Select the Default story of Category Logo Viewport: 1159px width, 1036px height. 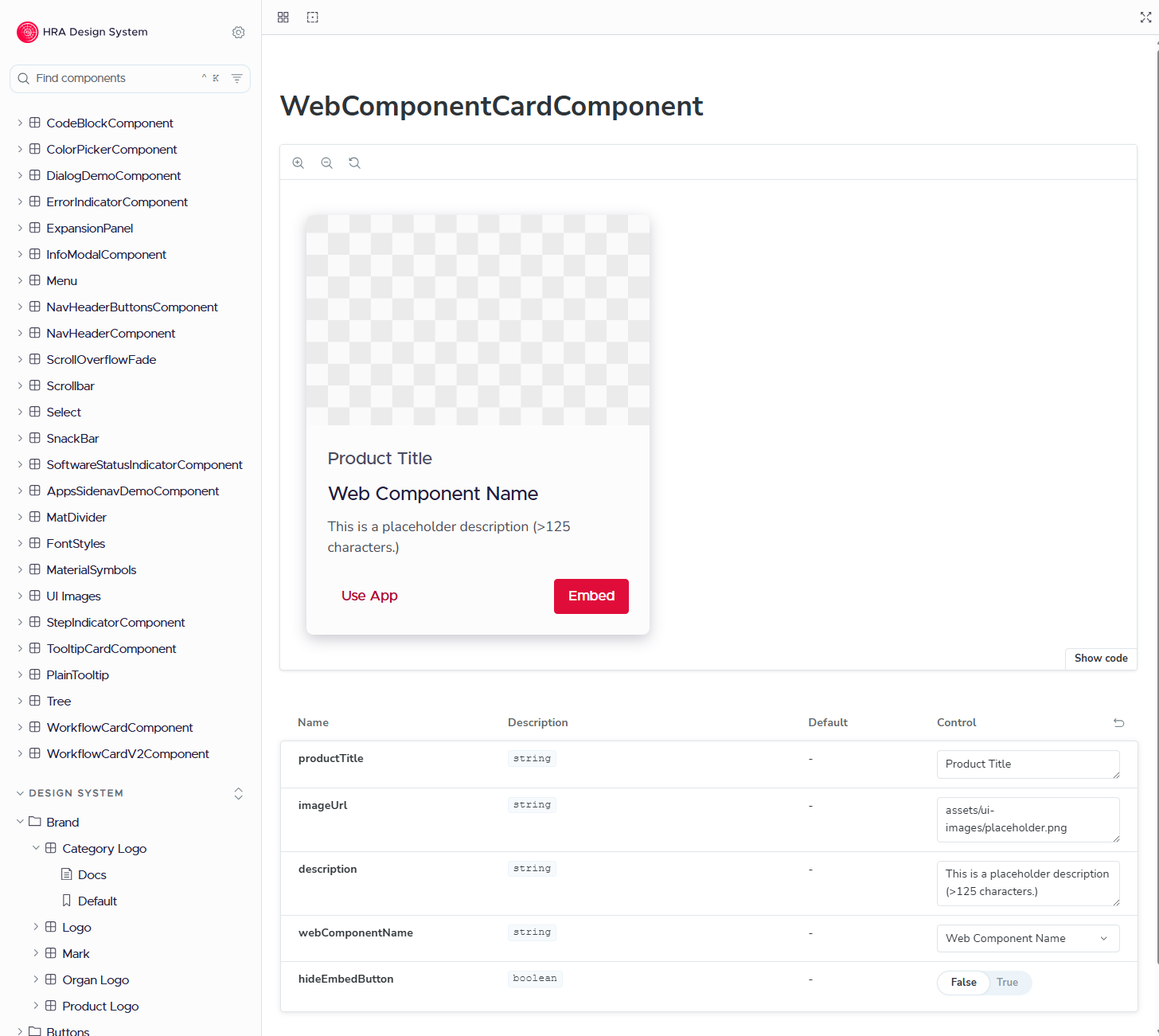click(x=97, y=901)
